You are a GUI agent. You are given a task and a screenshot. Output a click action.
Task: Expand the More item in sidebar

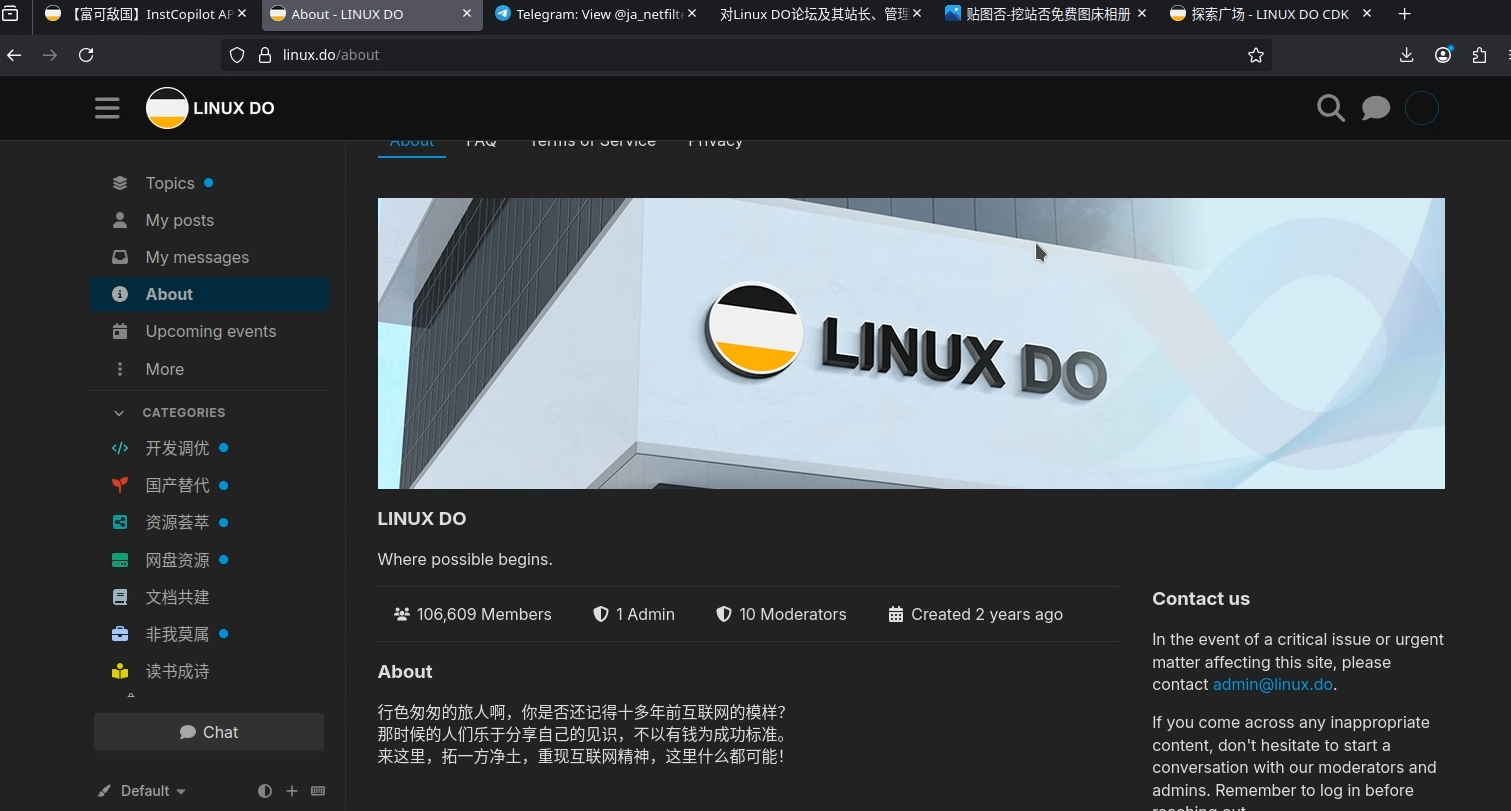[164, 369]
